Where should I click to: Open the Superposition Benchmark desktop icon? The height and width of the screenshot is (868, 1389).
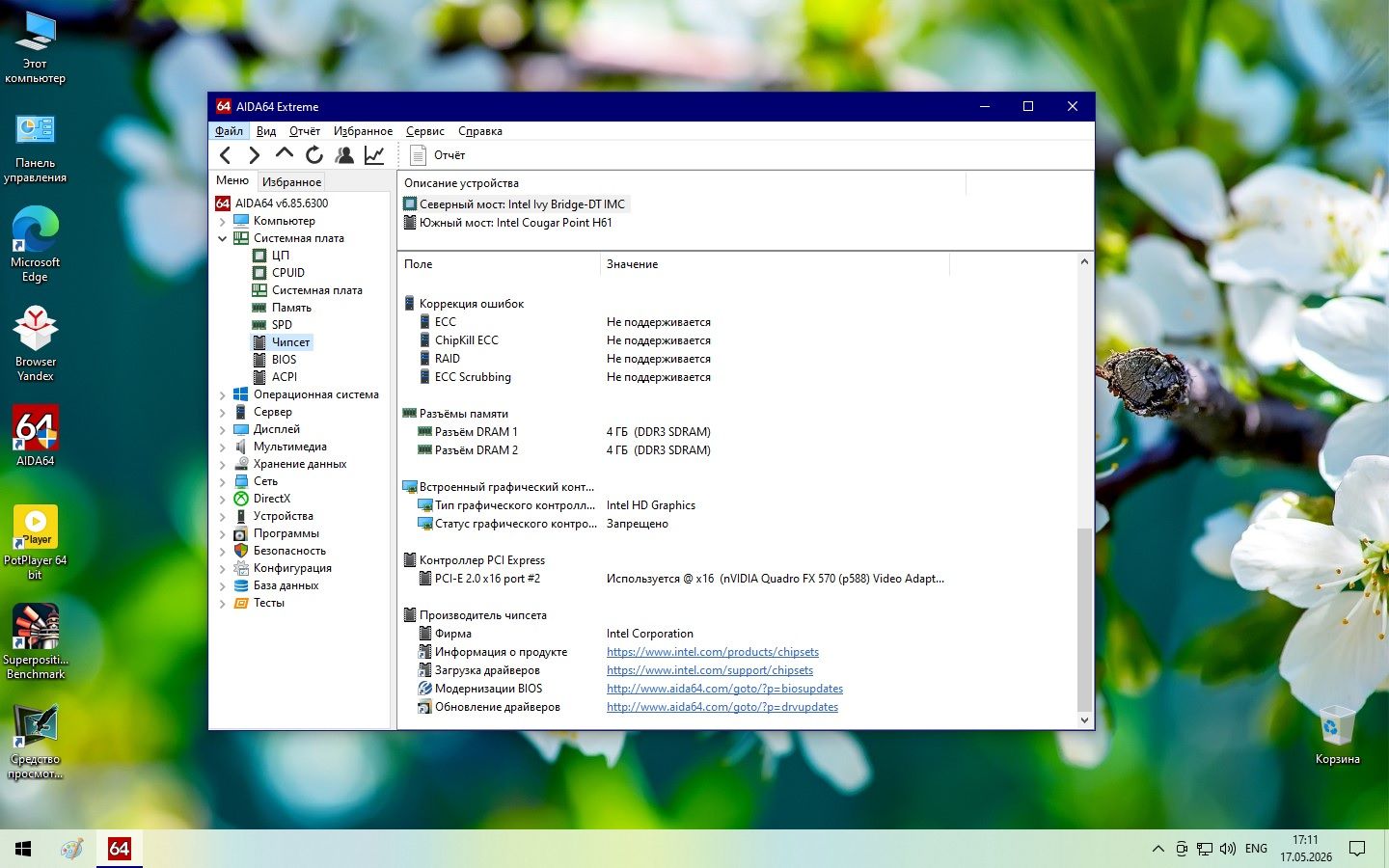(35, 642)
